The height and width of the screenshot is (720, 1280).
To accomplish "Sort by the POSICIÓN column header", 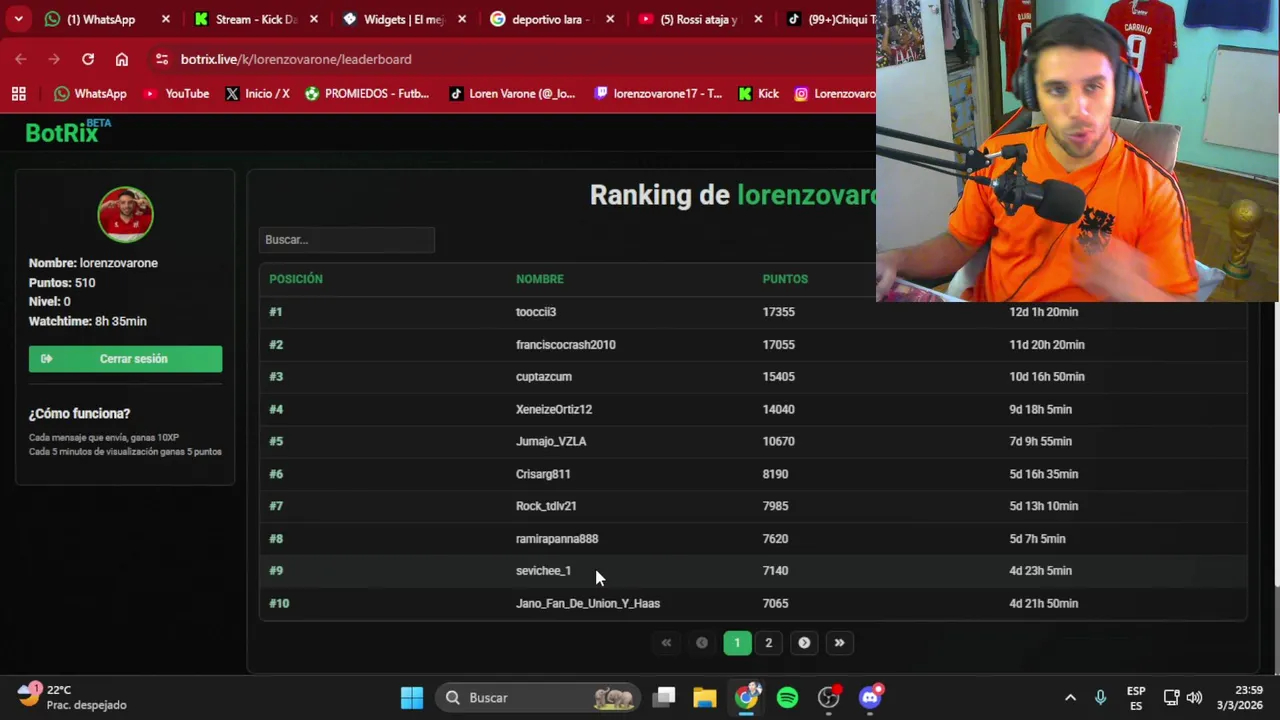I will point(296,279).
